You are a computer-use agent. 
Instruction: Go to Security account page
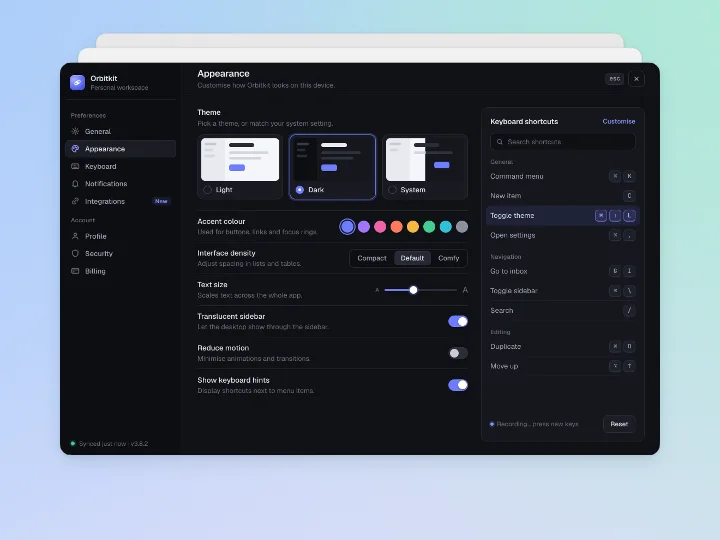[121, 253]
